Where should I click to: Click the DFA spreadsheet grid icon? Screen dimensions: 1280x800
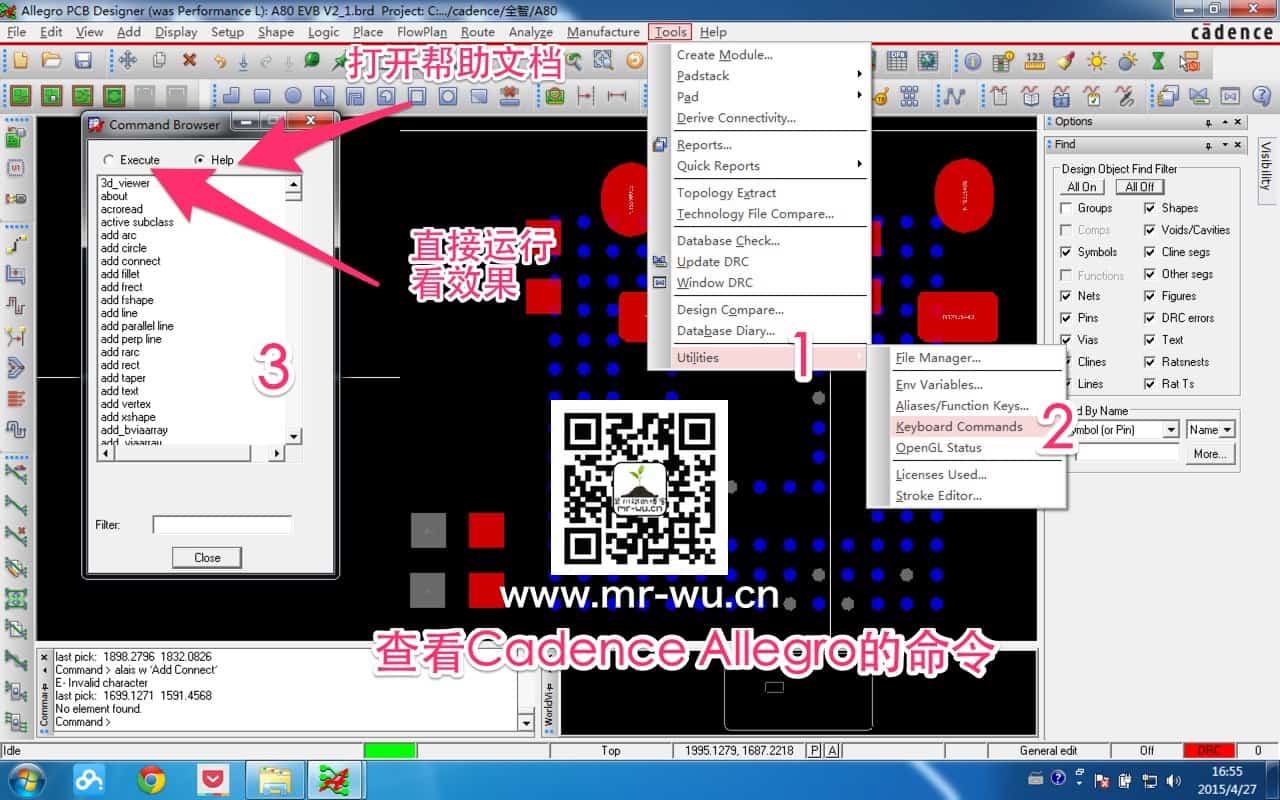click(x=897, y=61)
